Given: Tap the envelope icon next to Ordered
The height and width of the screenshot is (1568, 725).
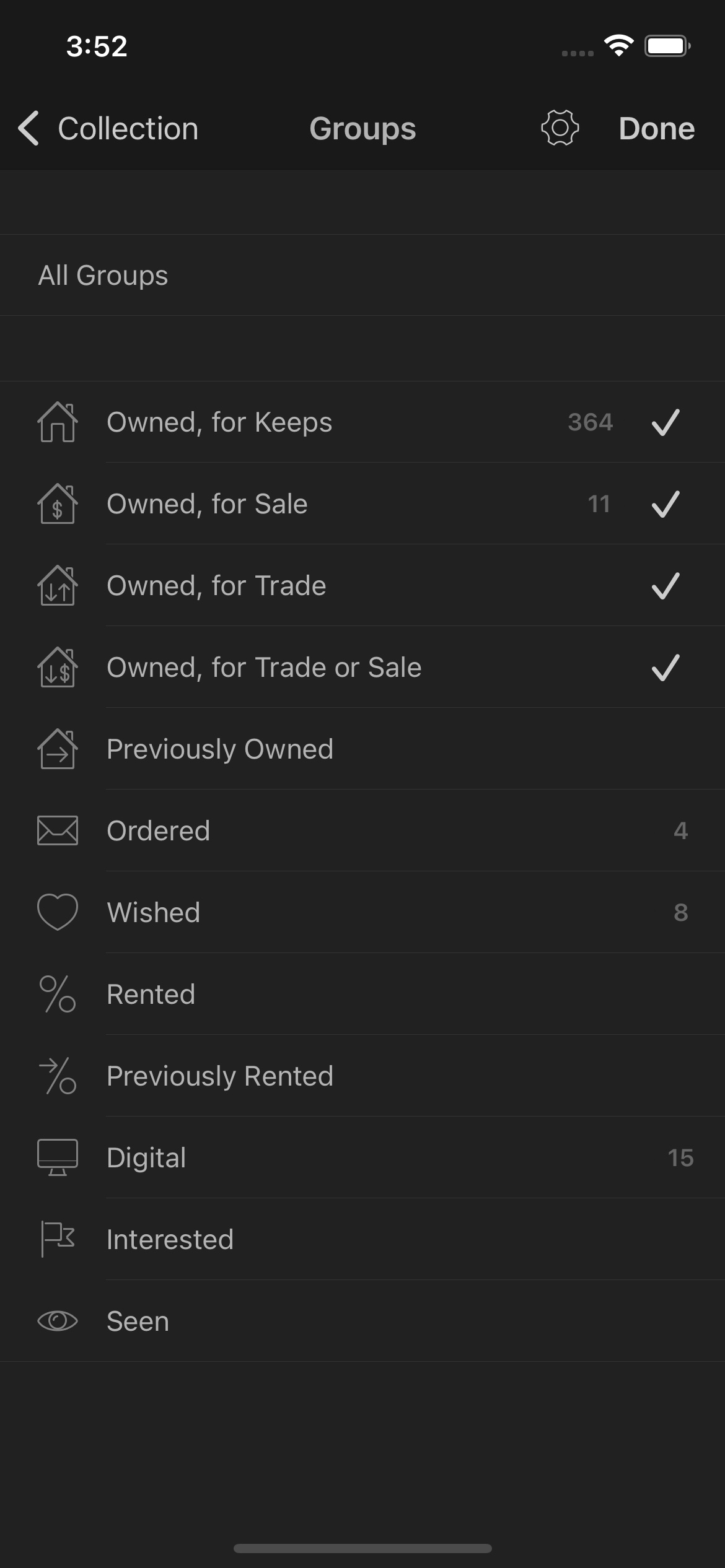Looking at the screenshot, I should (58, 830).
